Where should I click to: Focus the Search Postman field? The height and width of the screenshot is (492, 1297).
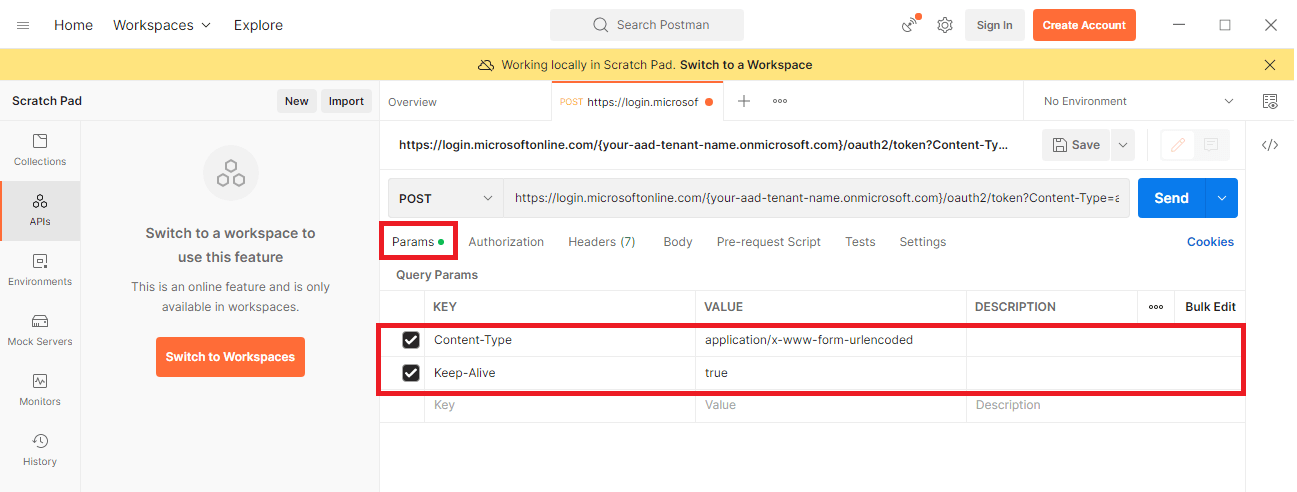click(x=647, y=25)
